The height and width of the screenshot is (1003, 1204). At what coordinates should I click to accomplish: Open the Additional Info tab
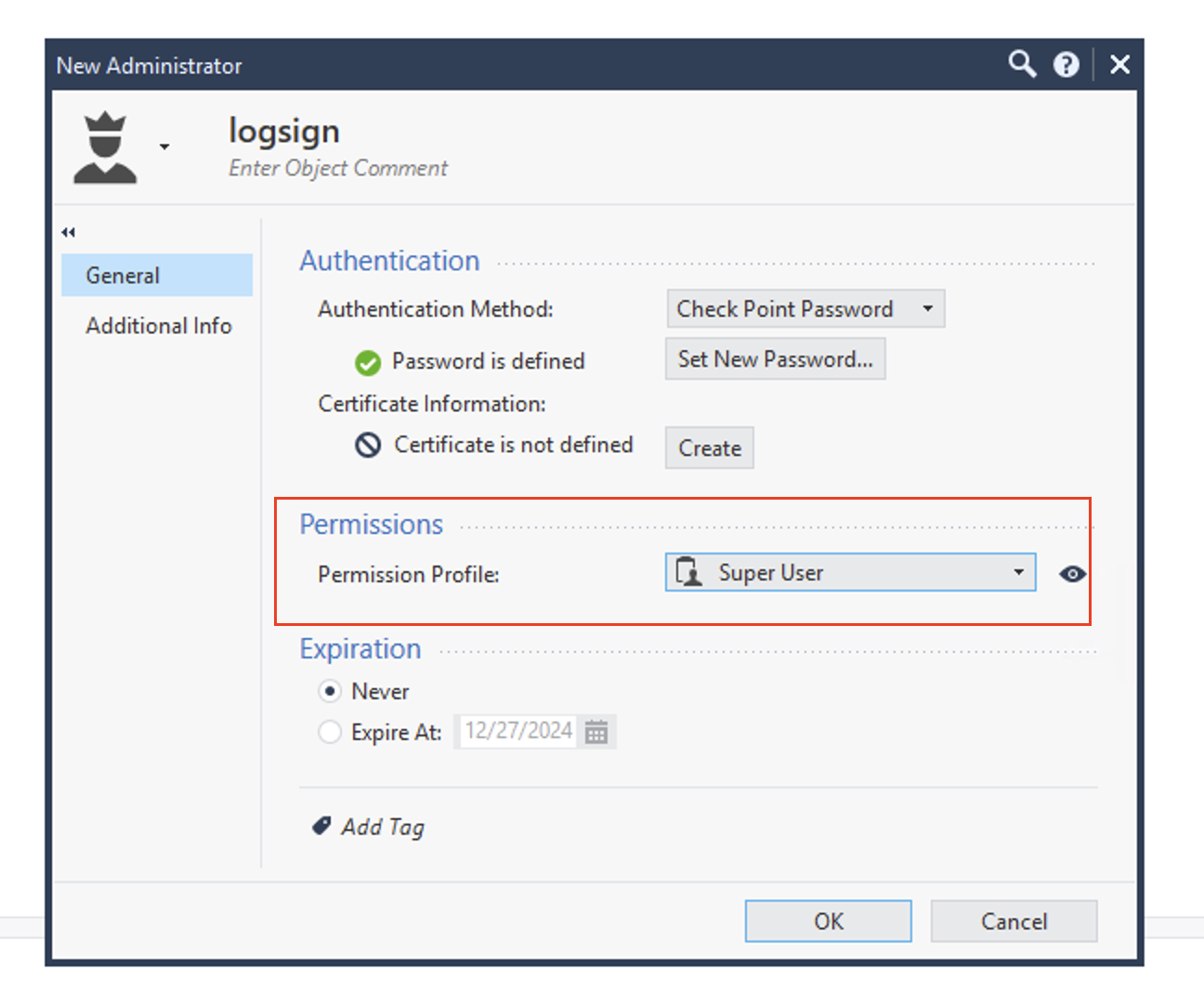click(x=158, y=326)
